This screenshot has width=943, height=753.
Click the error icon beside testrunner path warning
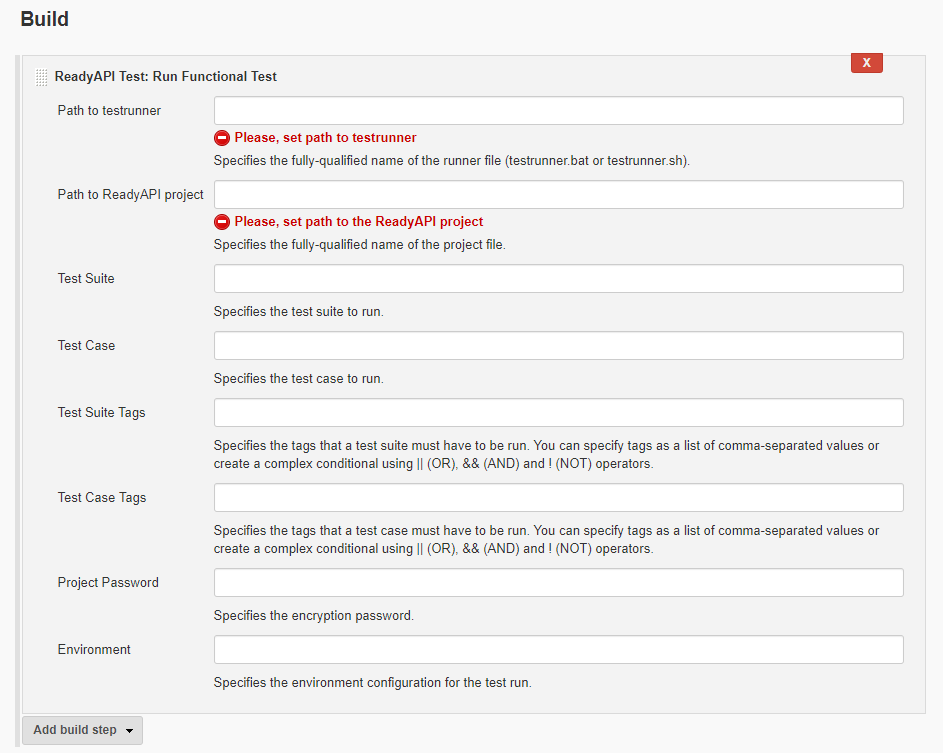coord(221,137)
